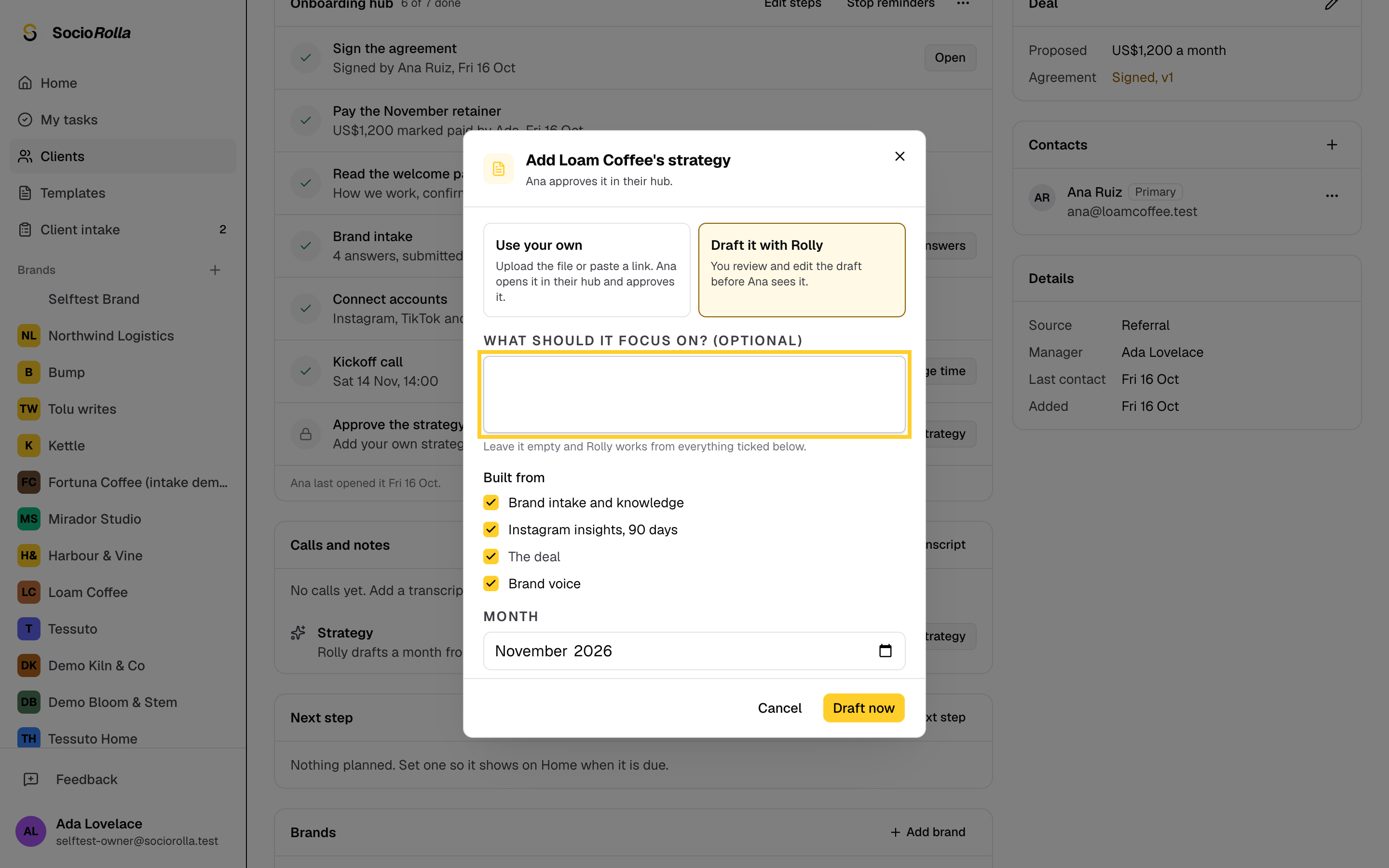This screenshot has height=868, width=1389.
Task: Add a contact with the Contacts plus icon
Action: (1332, 145)
